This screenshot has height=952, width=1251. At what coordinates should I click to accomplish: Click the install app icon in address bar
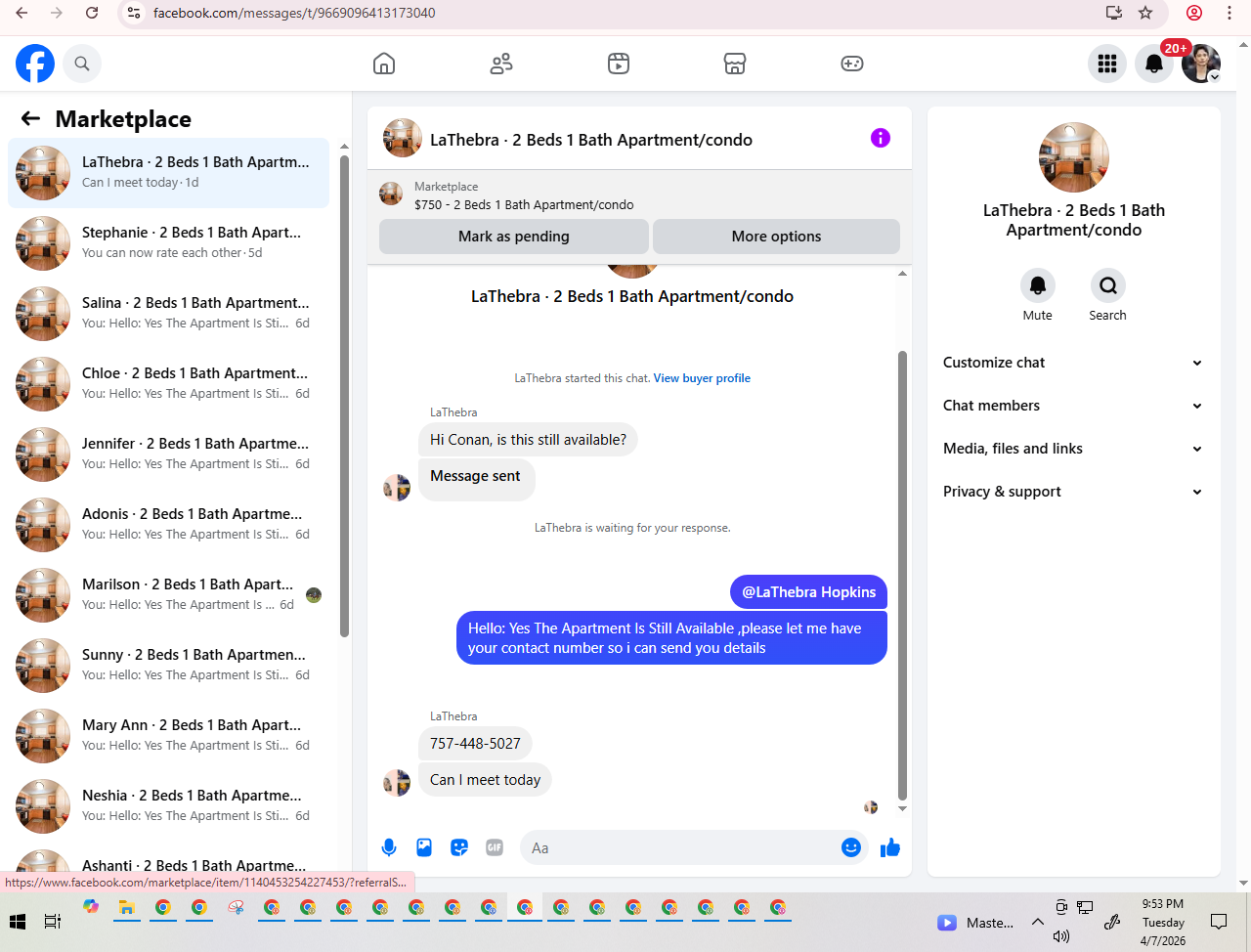1114,13
